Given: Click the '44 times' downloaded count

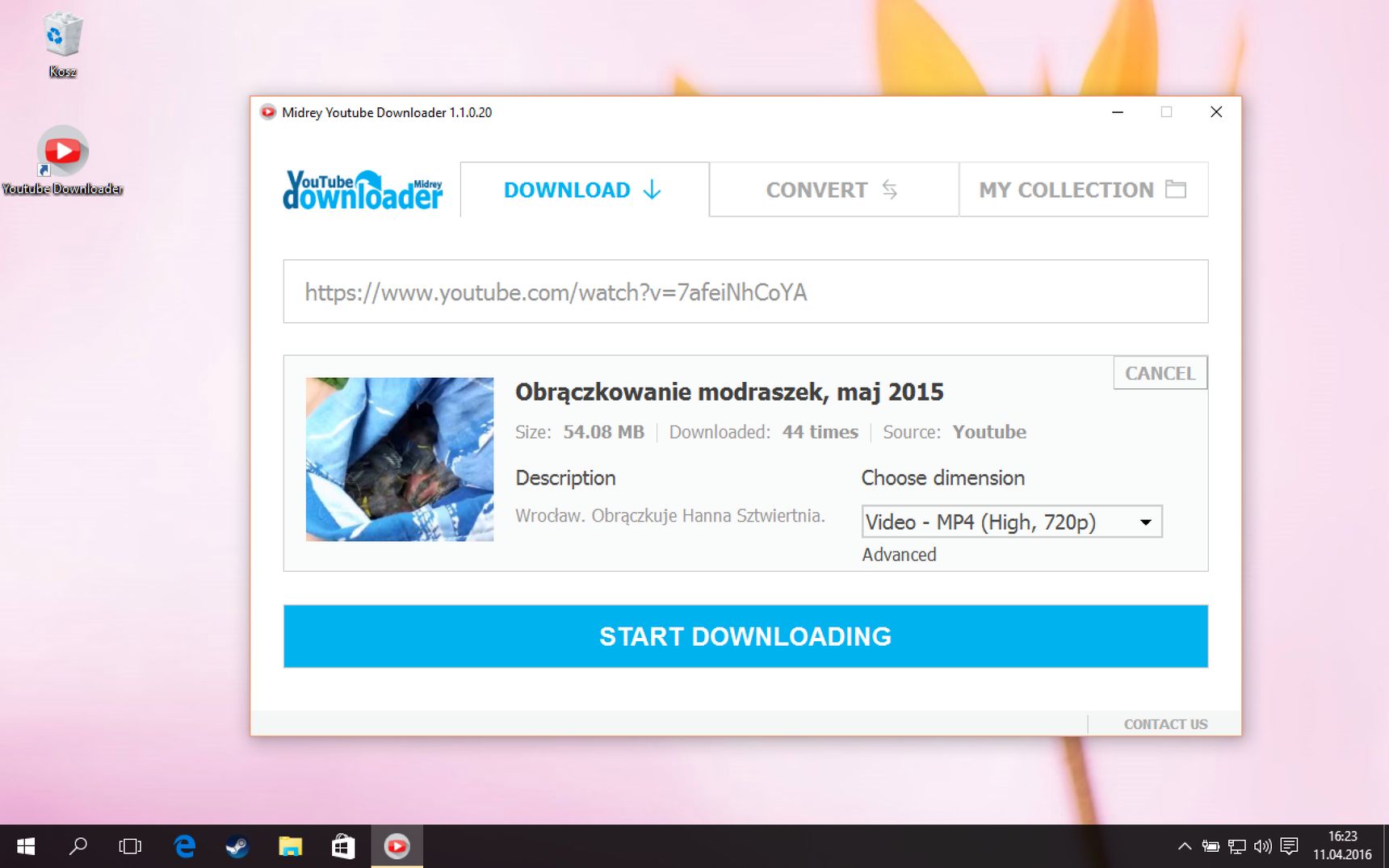Looking at the screenshot, I should 820,432.
